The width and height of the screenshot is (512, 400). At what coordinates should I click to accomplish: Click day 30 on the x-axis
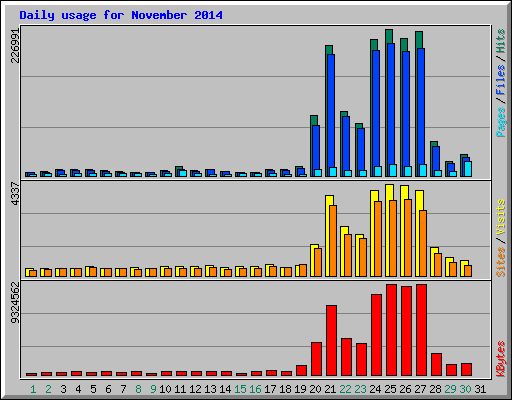click(465, 389)
